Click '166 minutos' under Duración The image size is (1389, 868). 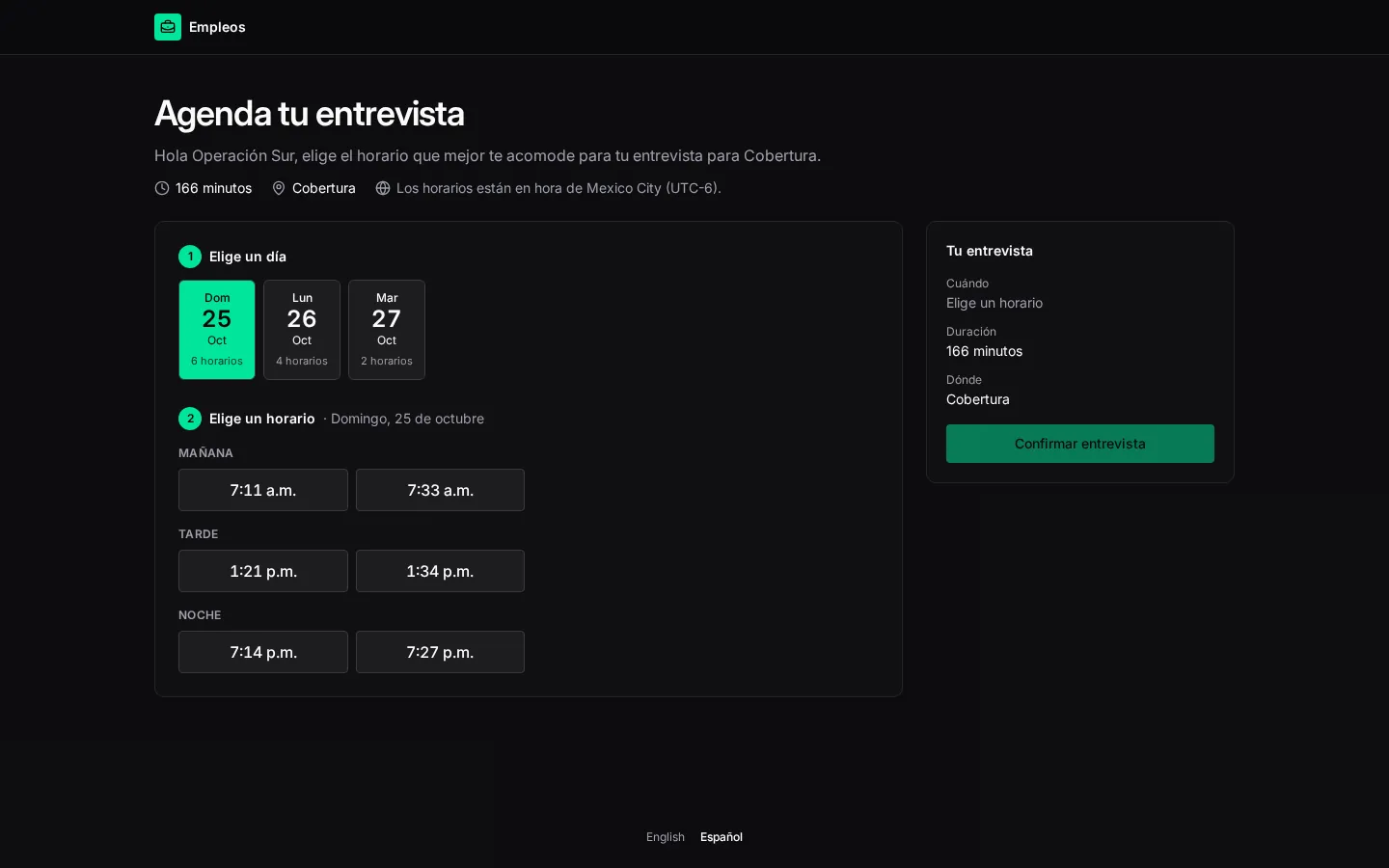click(x=984, y=351)
